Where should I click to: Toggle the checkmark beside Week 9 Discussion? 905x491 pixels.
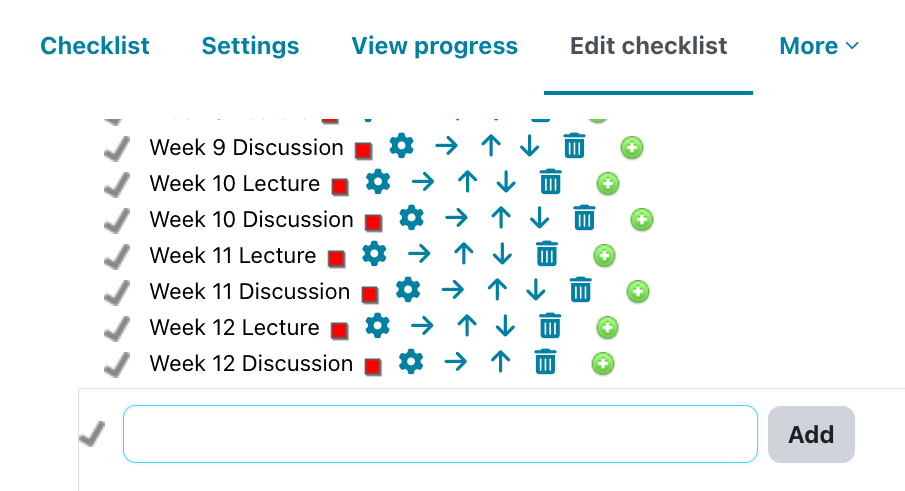pos(118,148)
